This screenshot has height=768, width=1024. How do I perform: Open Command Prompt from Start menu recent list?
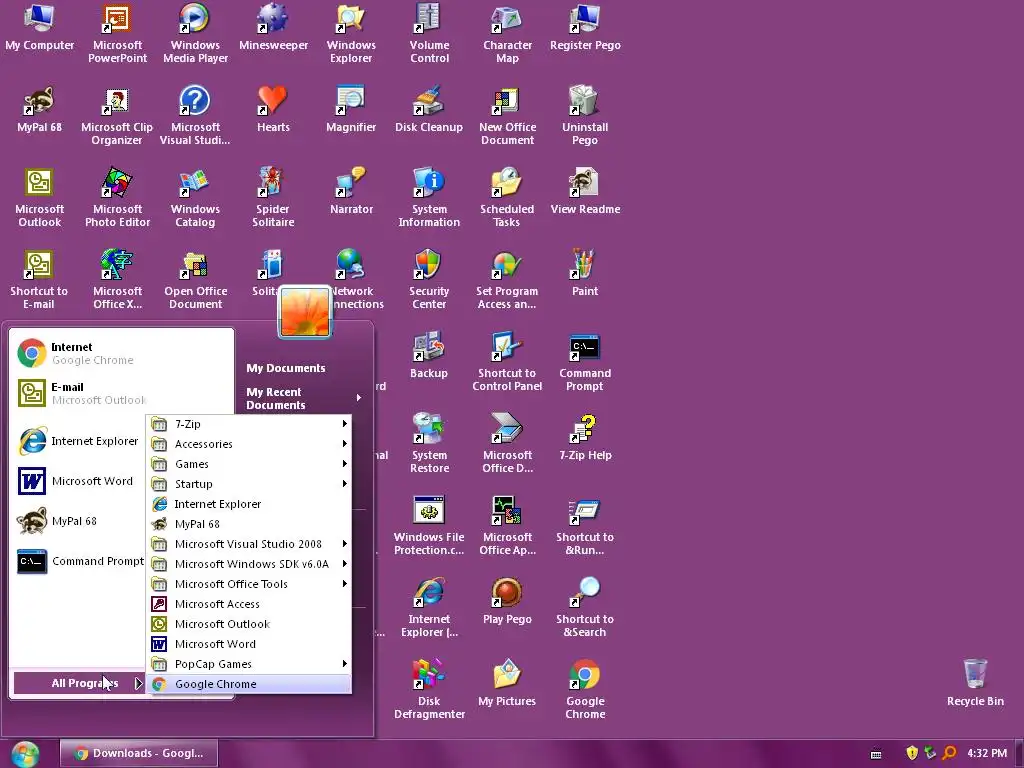[x=79, y=561]
